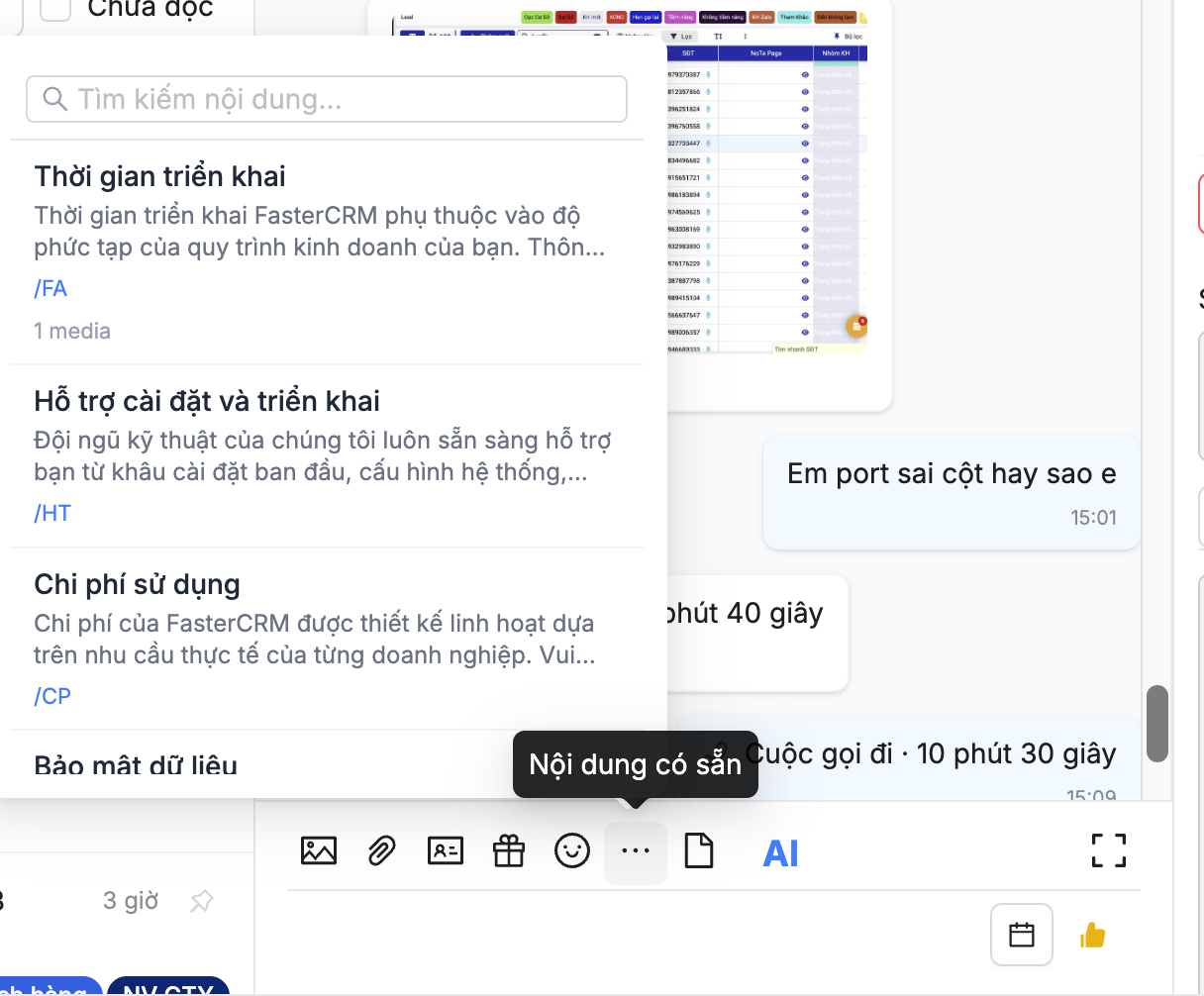Click the three-dots preset content button

[x=636, y=851]
